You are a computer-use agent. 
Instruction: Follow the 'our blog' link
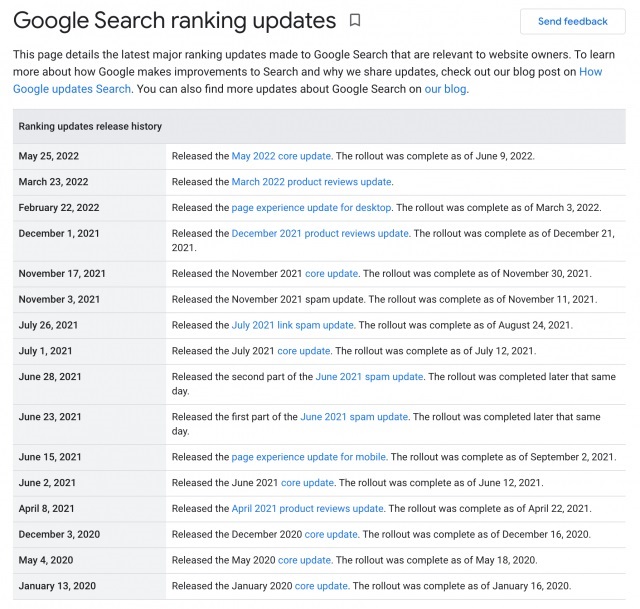(x=445, y=89)
